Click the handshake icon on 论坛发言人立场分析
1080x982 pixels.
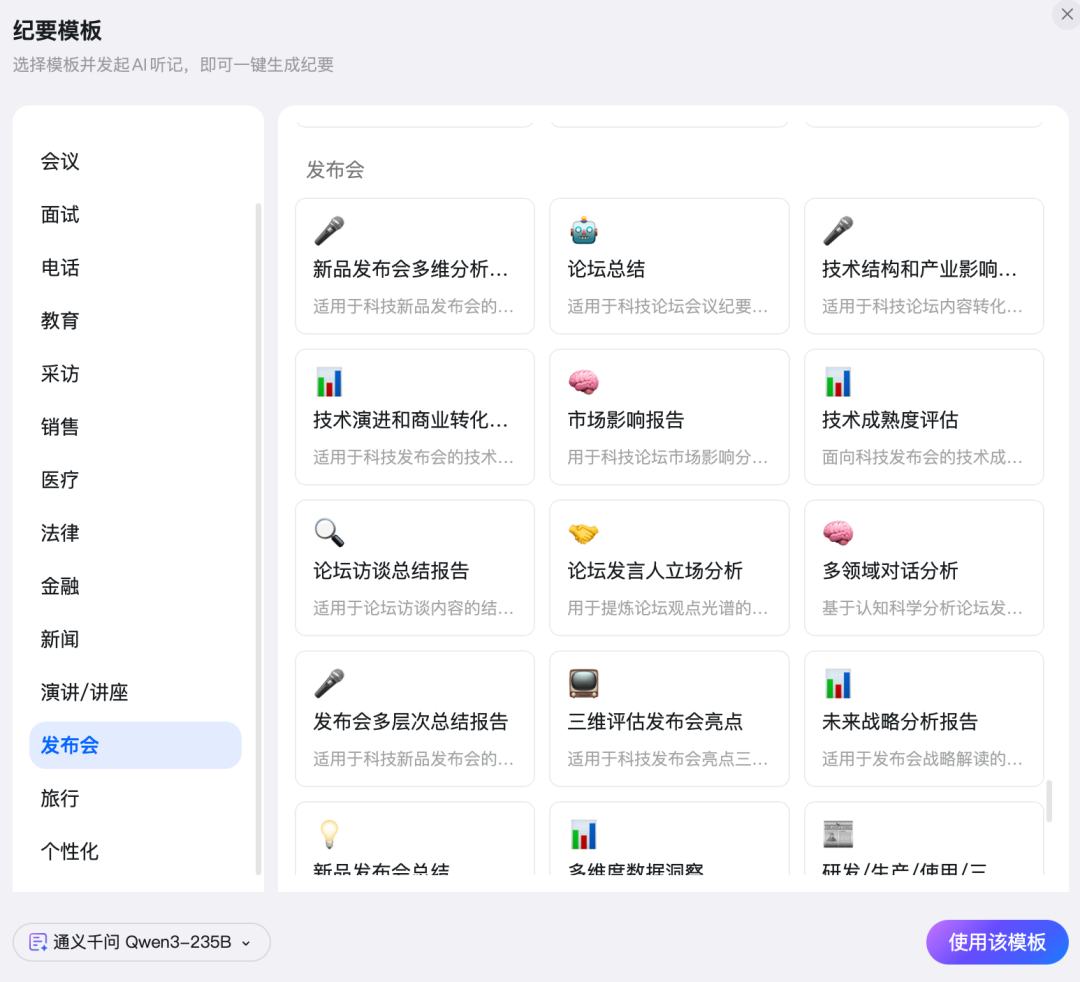click(583, 532)
